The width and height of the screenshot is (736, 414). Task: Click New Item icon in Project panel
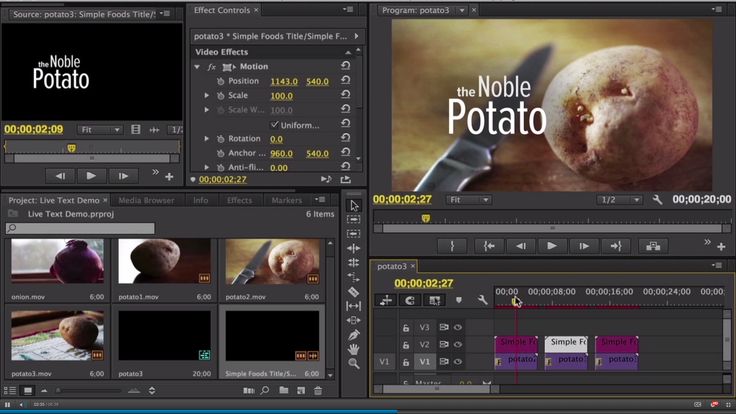click(301, 390)
